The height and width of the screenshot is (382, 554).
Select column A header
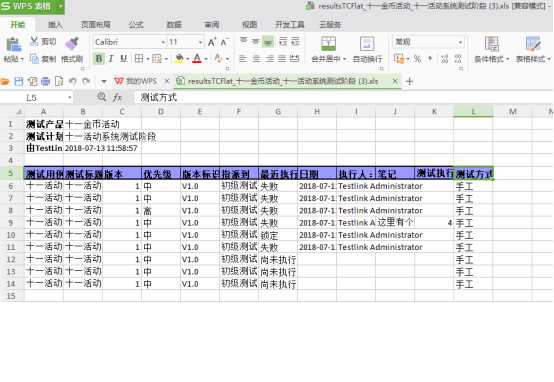click(44, 112)
